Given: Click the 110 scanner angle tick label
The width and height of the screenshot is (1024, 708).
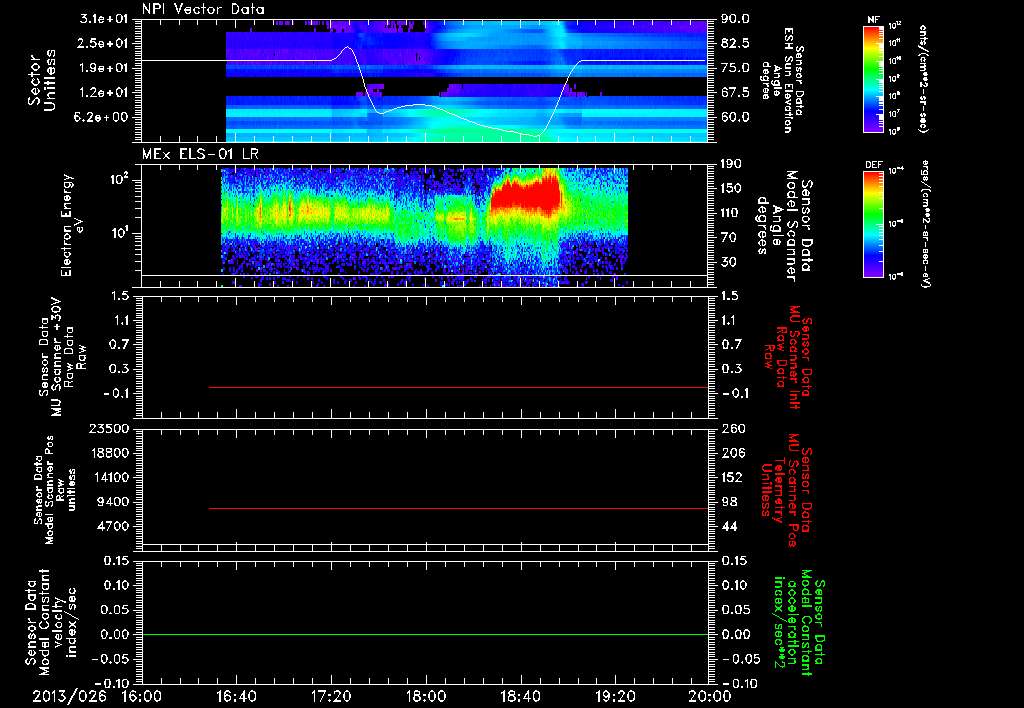Looking at the screenshot, I should tap(731, 213).
